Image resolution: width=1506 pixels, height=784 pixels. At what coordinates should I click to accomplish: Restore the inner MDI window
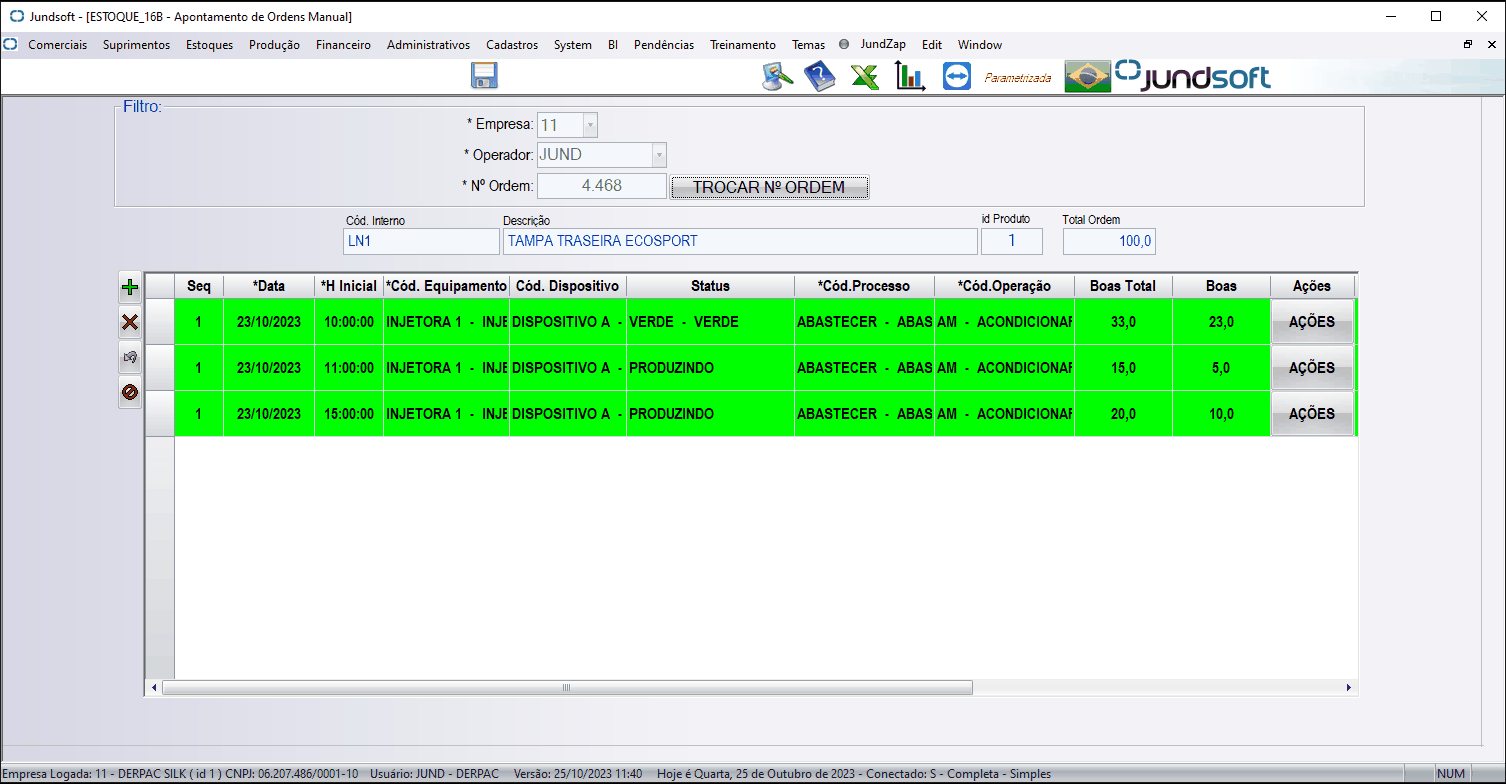[x=1468, y=44]
